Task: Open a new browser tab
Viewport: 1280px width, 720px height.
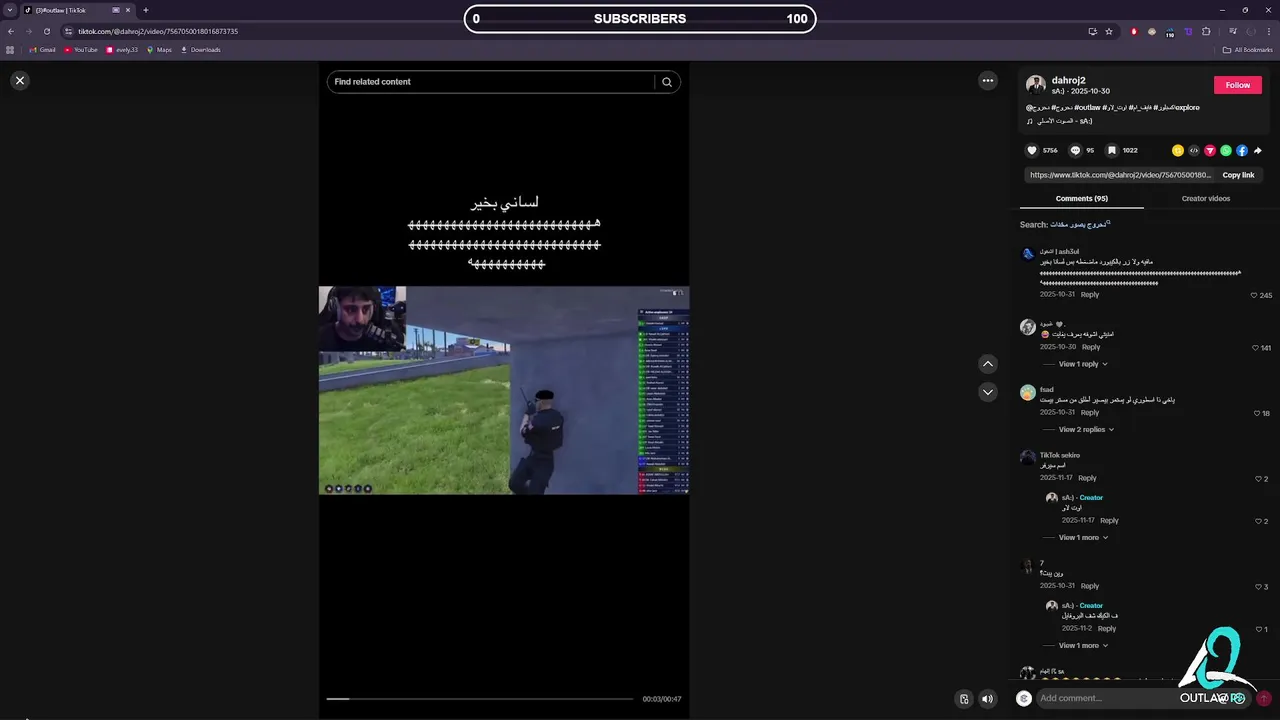Action: click(x=146, y=10)
